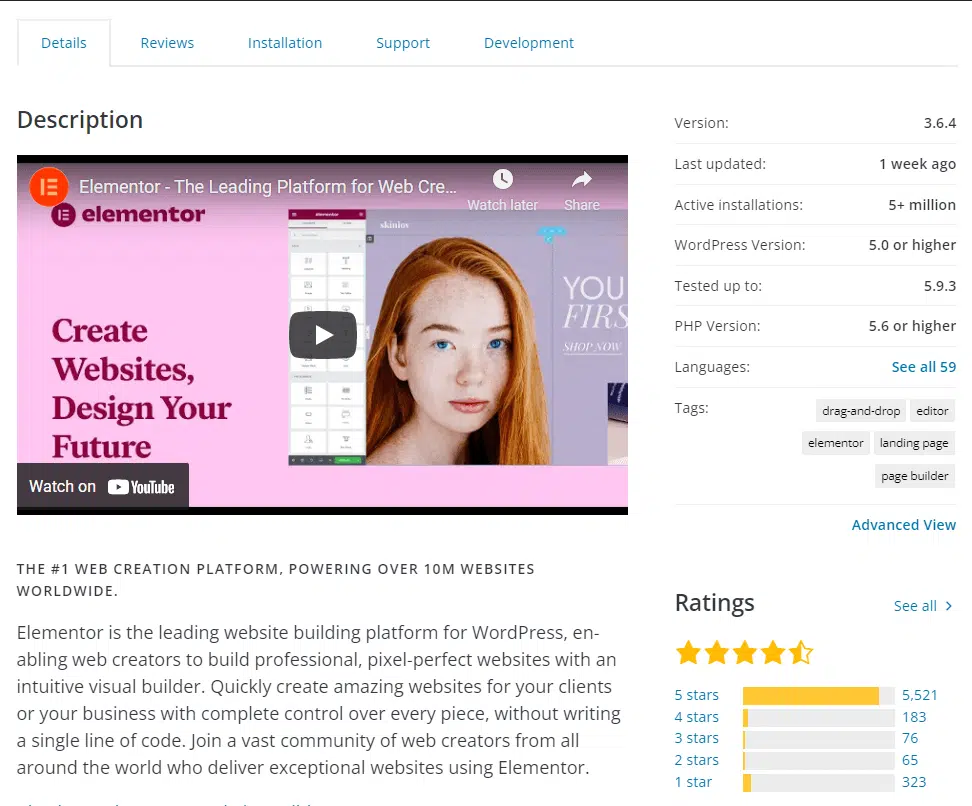This screenshot has width=972, height=806.
Task: Click the Share arrow on the video
Action: click(581, 180)
